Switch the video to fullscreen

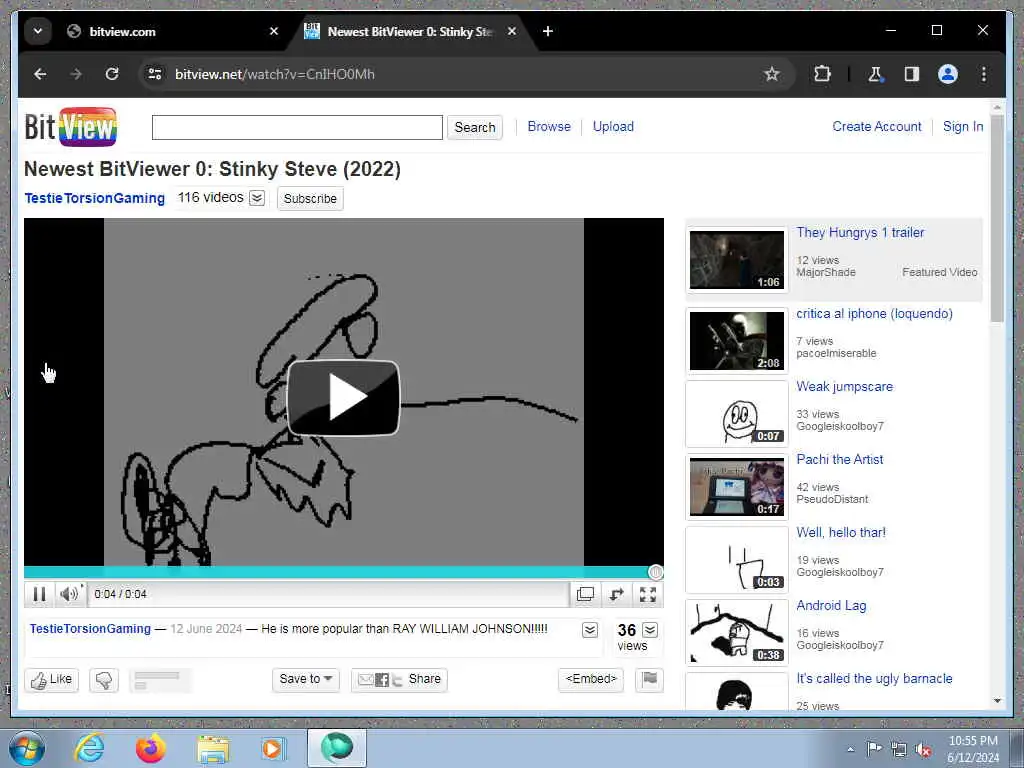[648, 594]
